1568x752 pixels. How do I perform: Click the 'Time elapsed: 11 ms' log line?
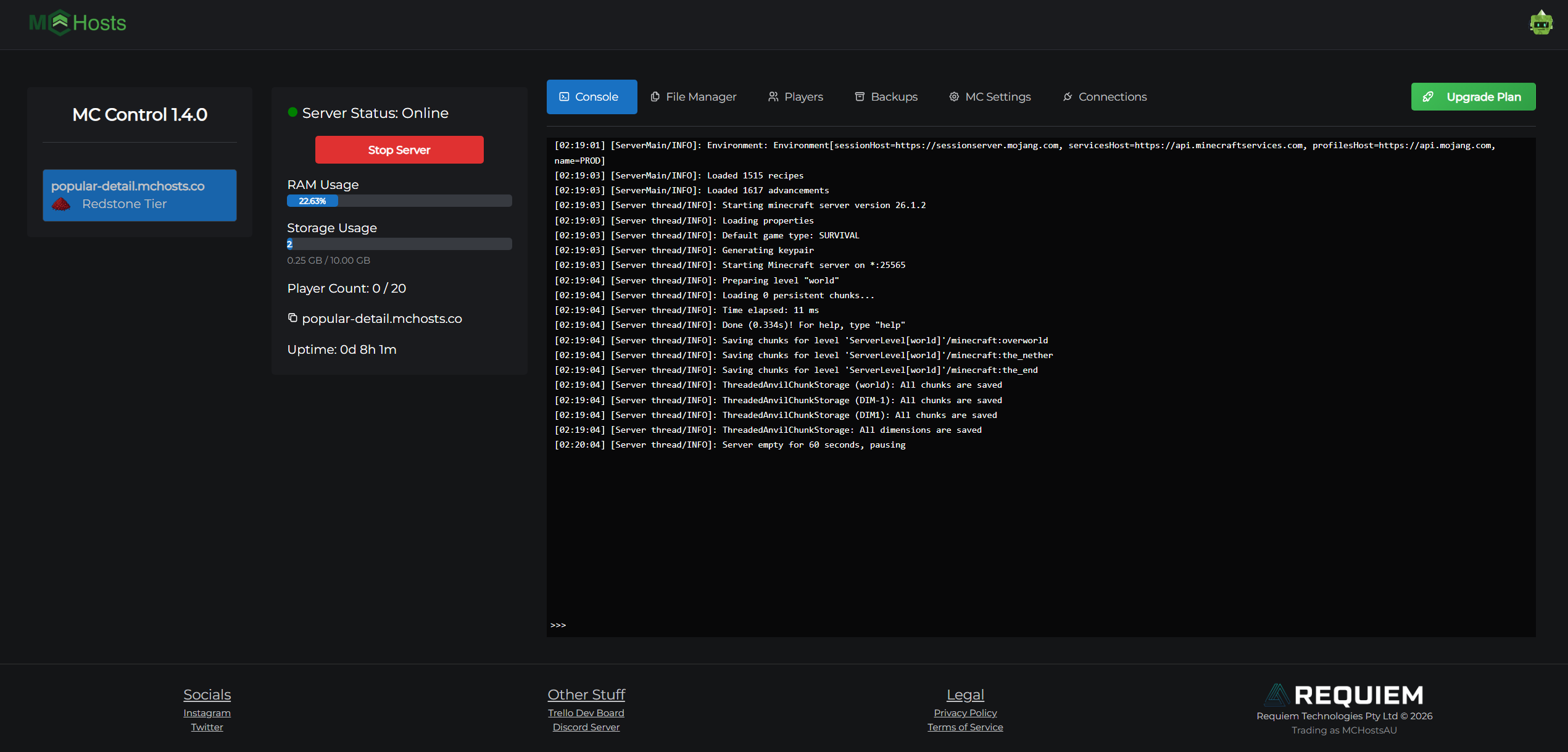pyautogui.click(x=686, y=310)
